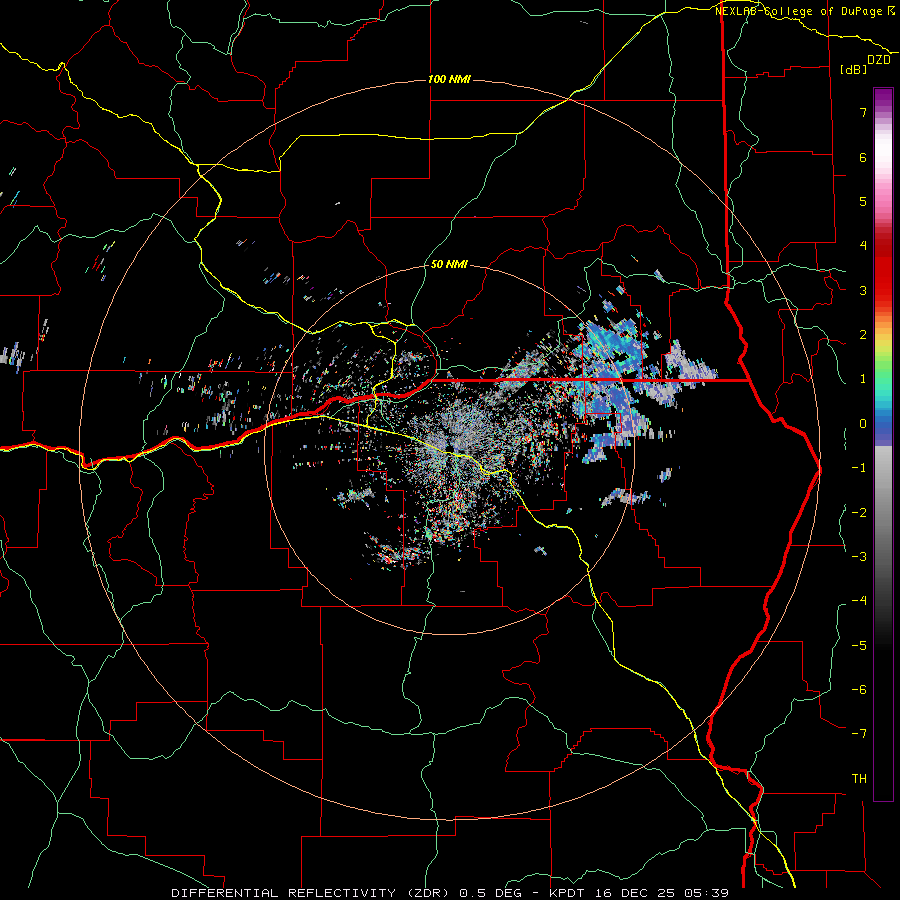Click the NEXLAB-College of DuPage watermark text
Screen dimensions: 900x900
pos(804,11)
